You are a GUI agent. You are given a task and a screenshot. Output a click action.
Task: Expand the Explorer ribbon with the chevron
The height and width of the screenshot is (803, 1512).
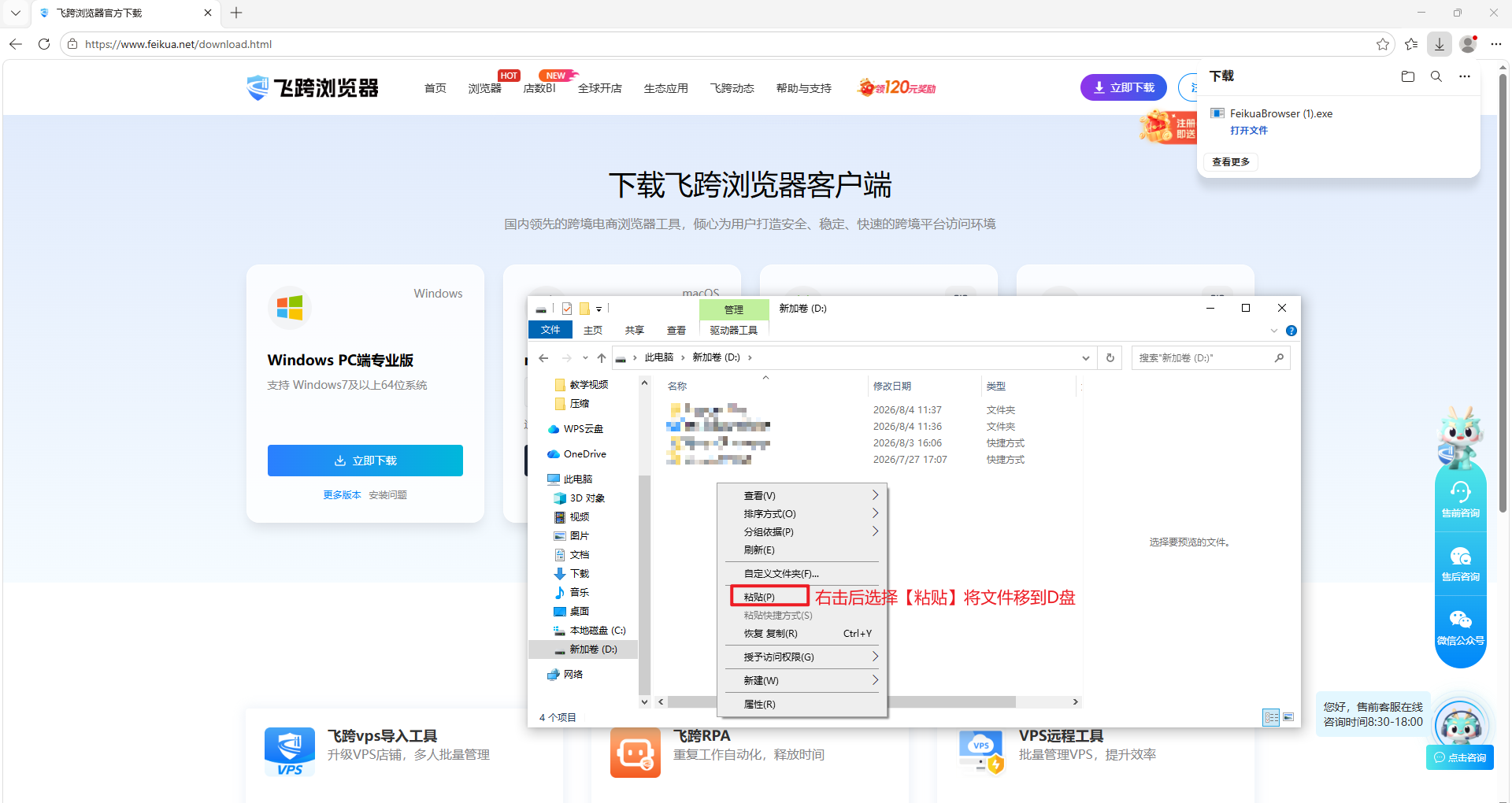click(1274, 331)
